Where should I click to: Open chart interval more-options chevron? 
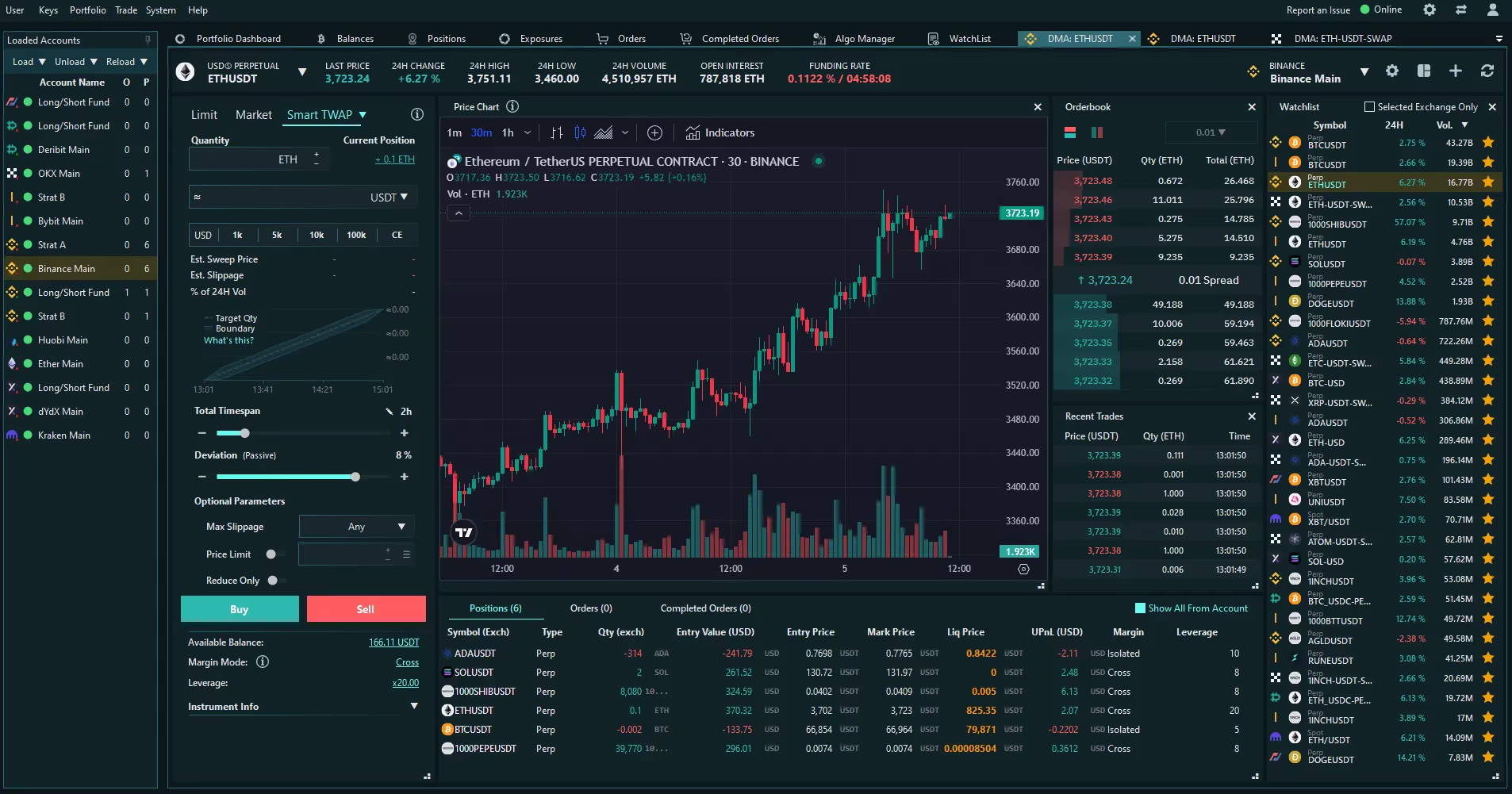pos(528,132)
